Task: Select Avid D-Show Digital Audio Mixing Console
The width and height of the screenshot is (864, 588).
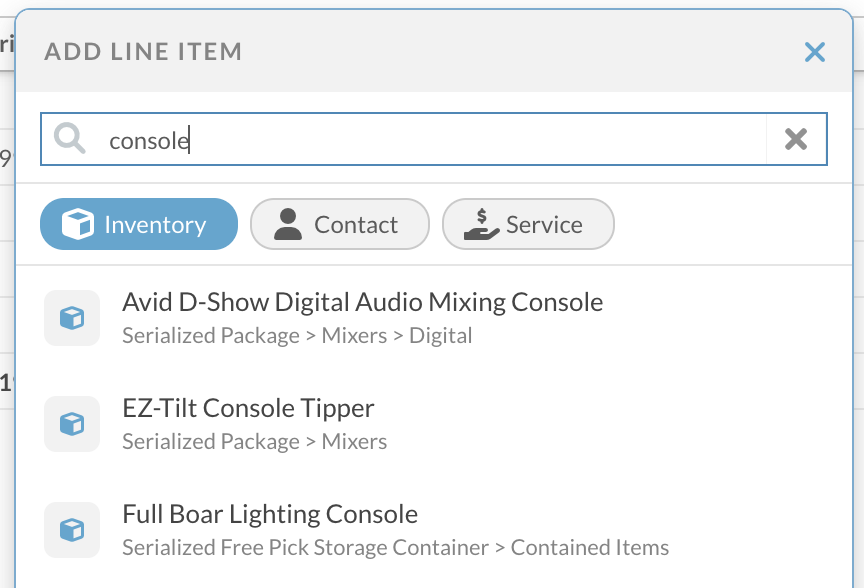Action: point(362,302)
